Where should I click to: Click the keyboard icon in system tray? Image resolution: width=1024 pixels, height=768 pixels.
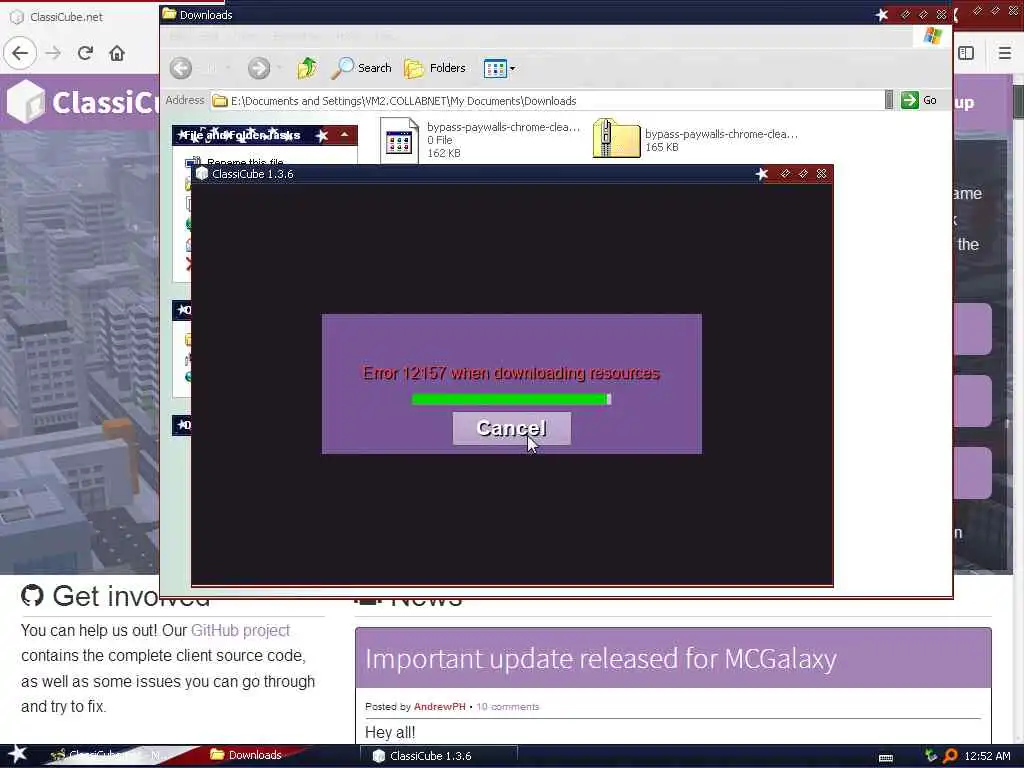(886, 758)
